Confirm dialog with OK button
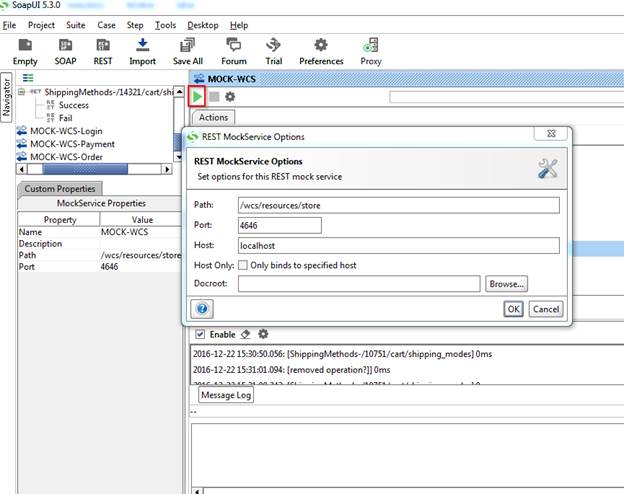The width and height of the screenshot is (624, 494). (x=513, y=309)
